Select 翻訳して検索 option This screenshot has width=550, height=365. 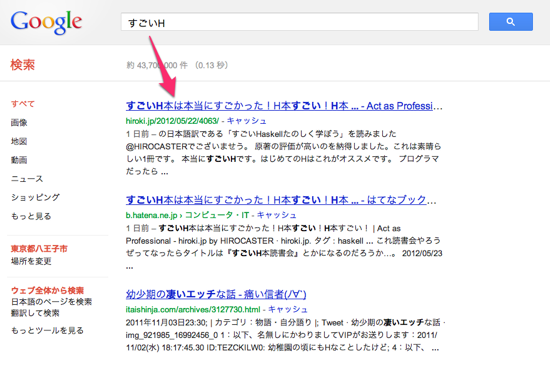35,313
